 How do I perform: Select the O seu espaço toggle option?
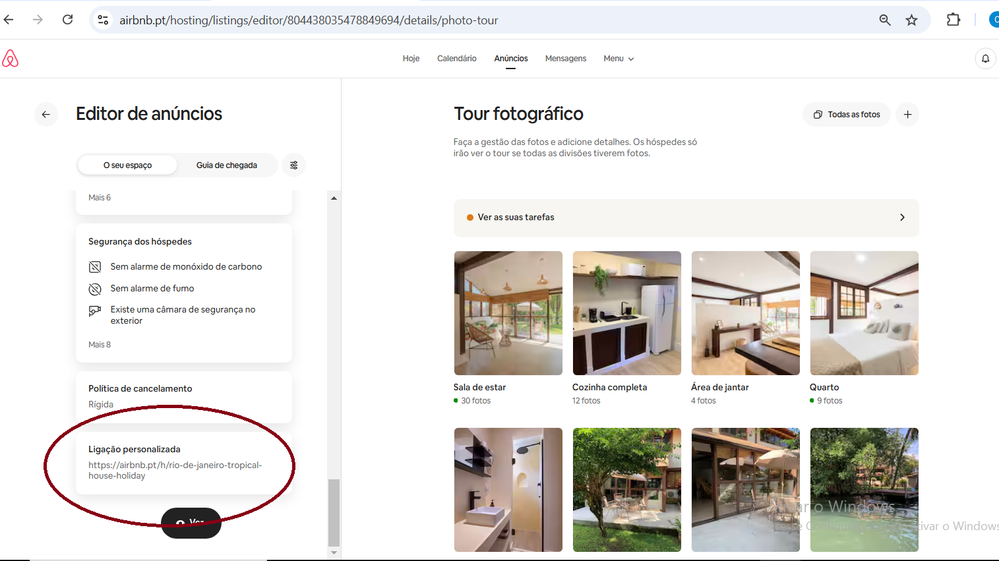click(128, 165)
